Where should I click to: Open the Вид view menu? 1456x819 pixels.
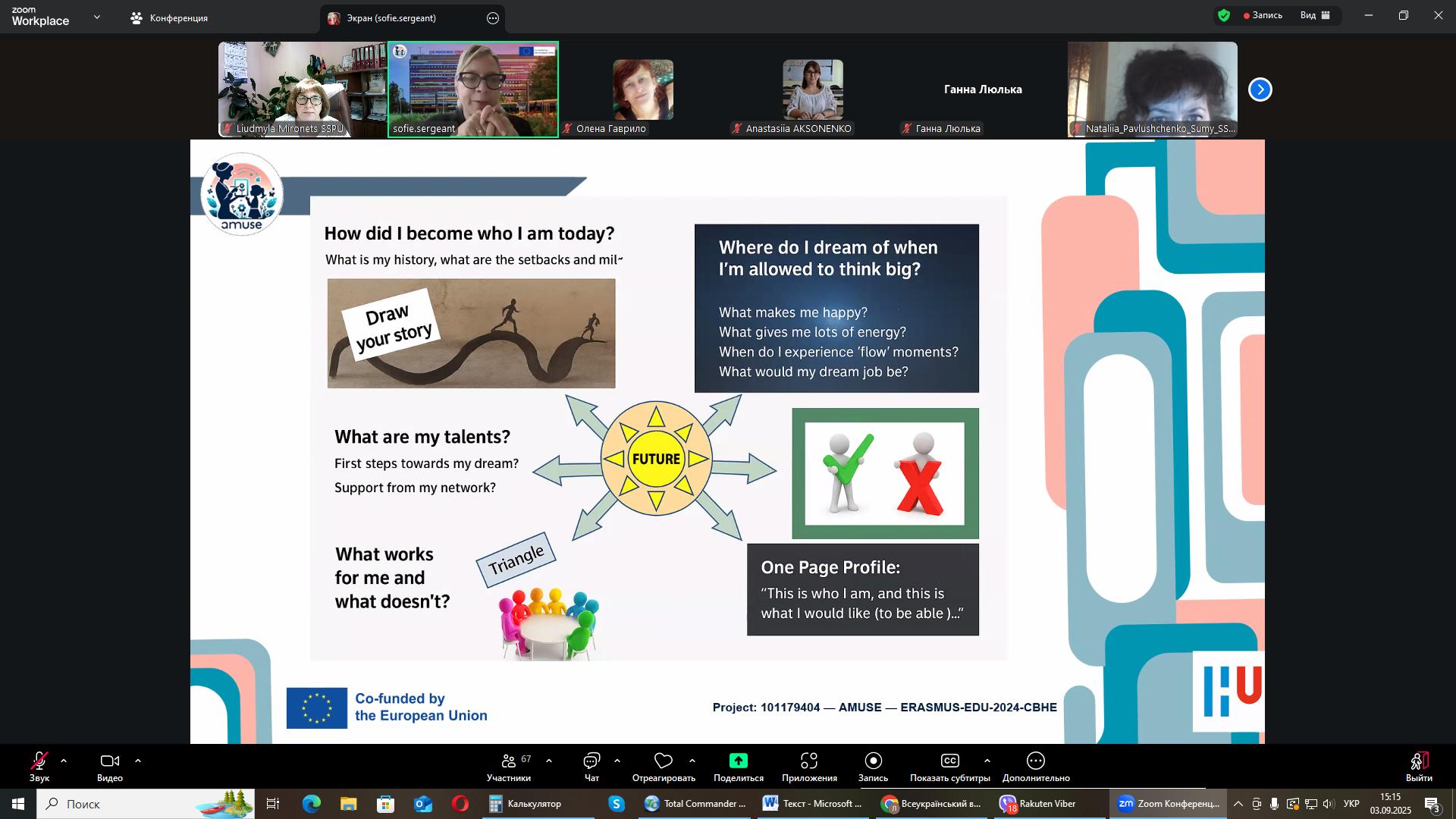tap(1315, 15)
